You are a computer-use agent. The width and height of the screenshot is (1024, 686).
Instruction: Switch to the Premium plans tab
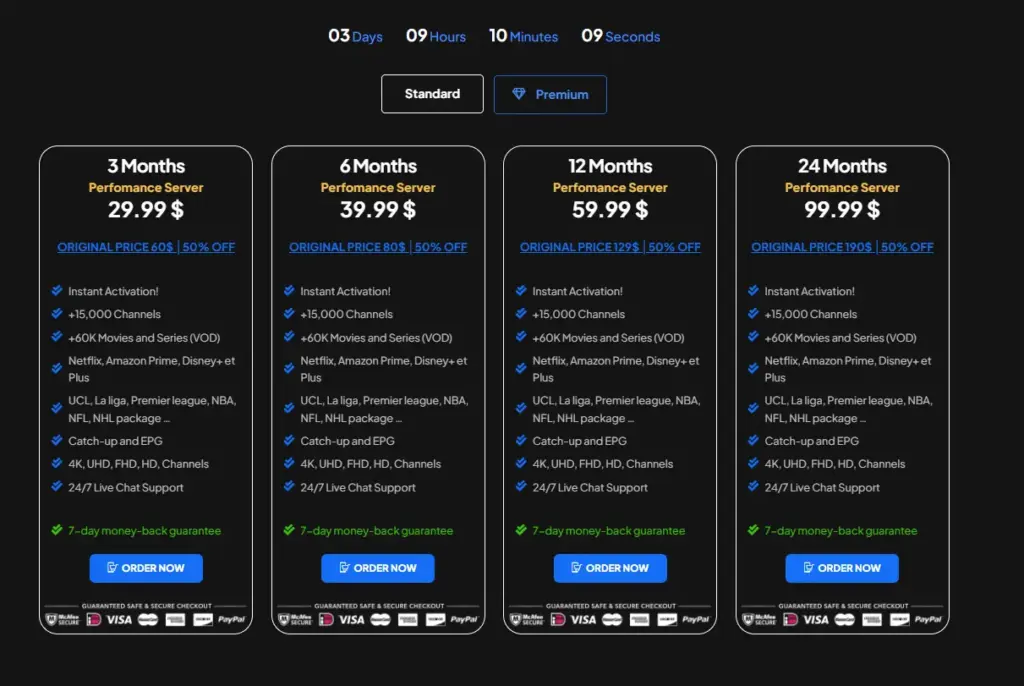point(550,94)
